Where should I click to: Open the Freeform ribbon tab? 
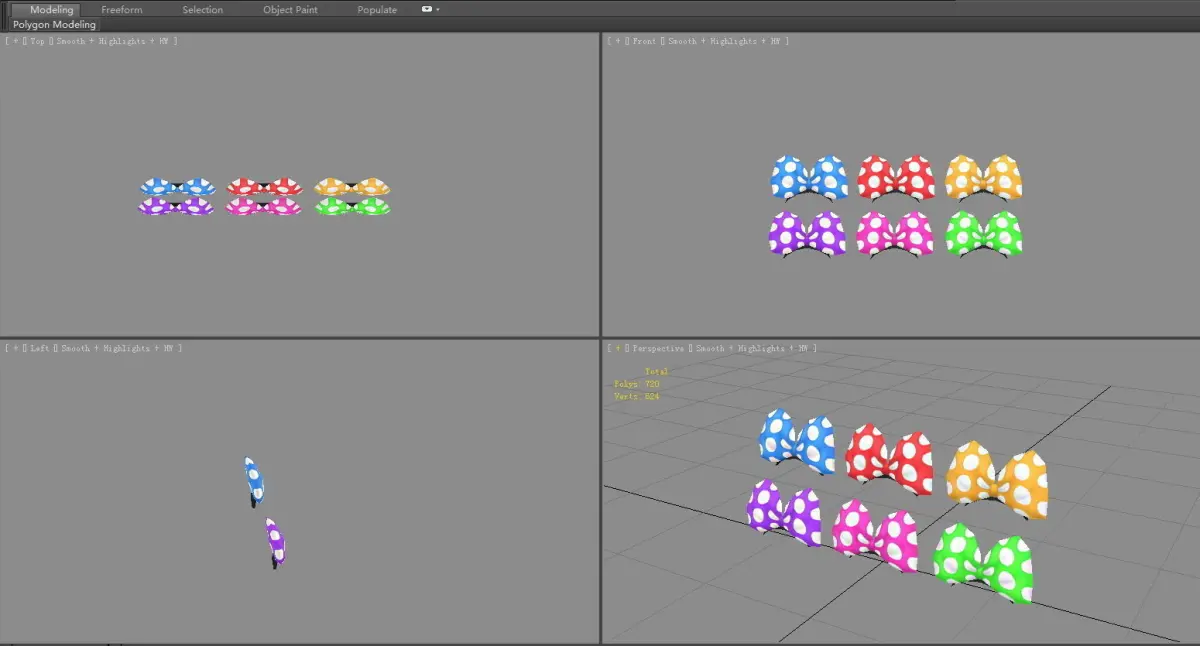(x=122, y=10)
